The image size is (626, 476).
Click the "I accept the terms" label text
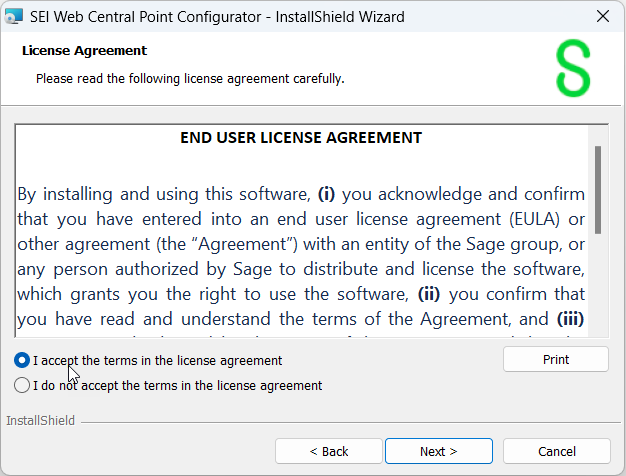[157, 360]
